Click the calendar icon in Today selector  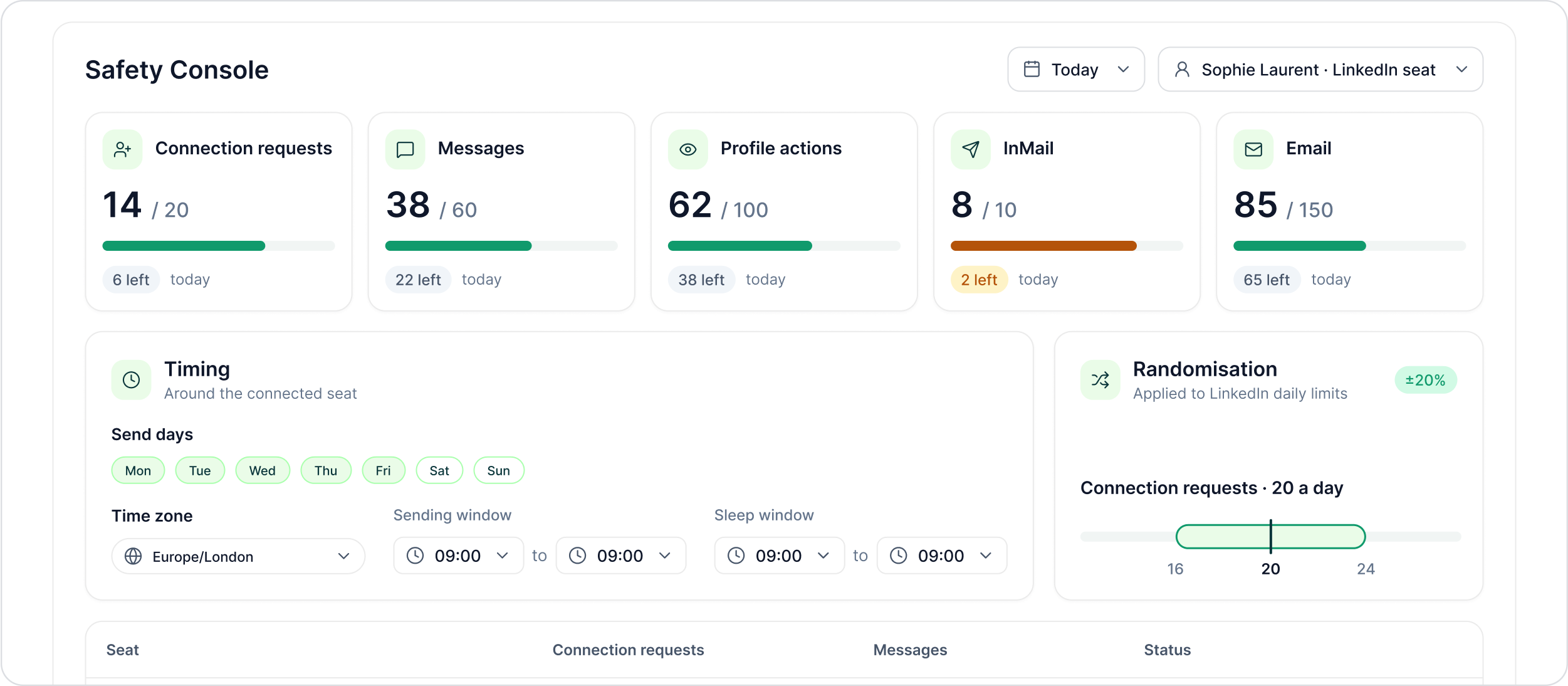point(1032,69)
